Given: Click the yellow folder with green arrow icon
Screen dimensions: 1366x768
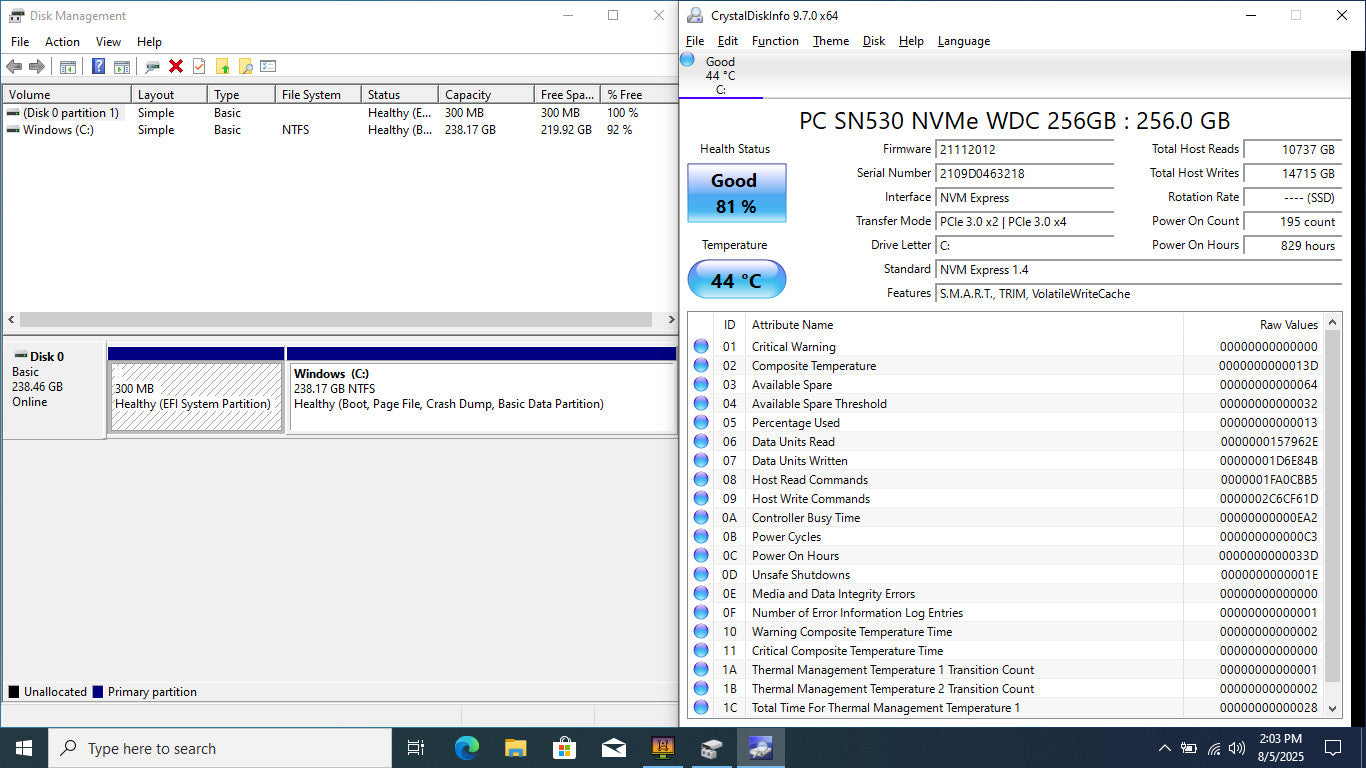Looking at the screenshot, I should [x=222, y=67].
